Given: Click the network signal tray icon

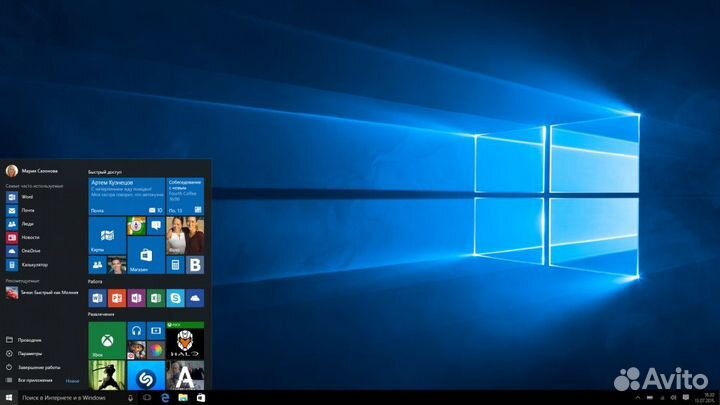Looking at the screenshot, I should point(662,398).
